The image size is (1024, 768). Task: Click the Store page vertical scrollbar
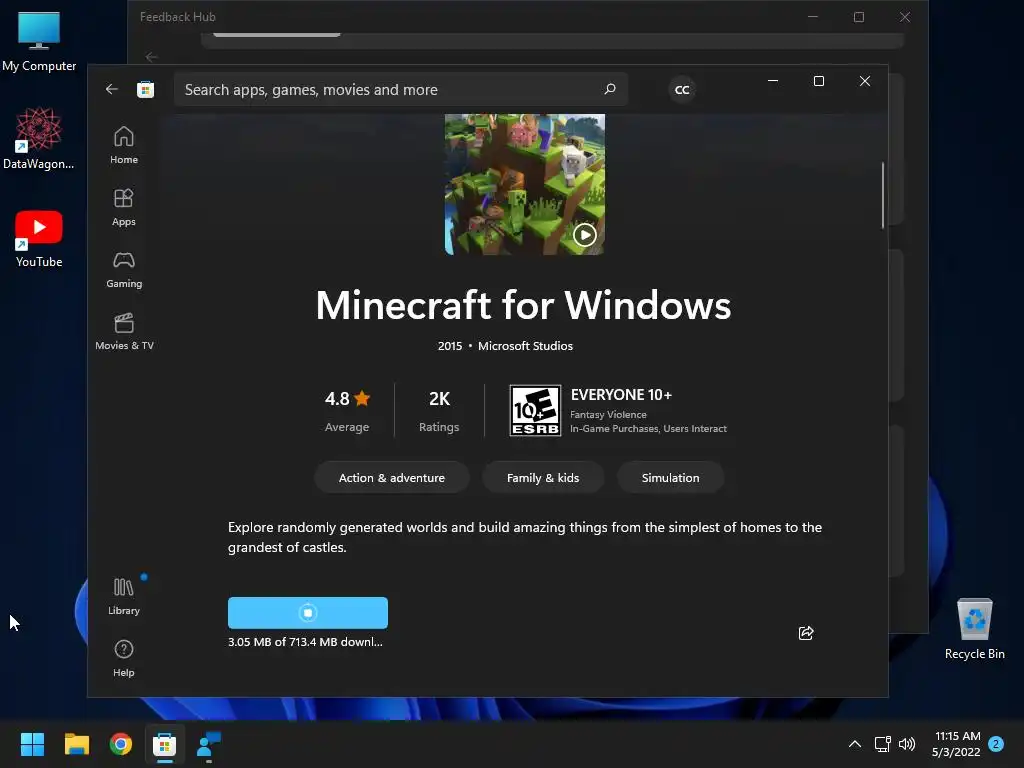pos(882,195)
